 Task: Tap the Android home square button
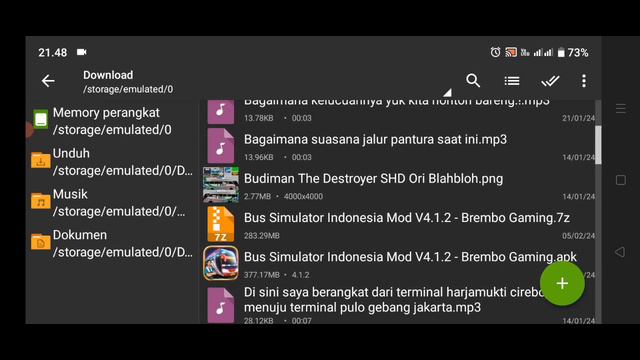coord(621,180)
